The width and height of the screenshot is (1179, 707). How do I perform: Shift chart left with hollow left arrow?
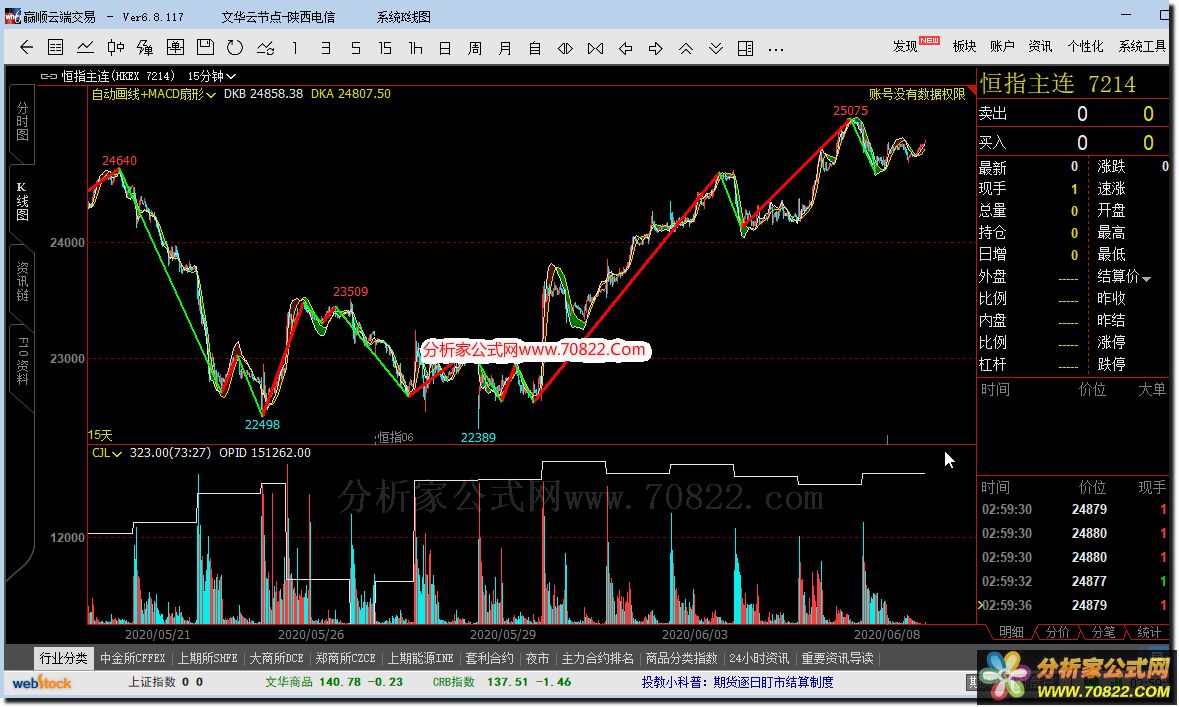click(626, 48)
